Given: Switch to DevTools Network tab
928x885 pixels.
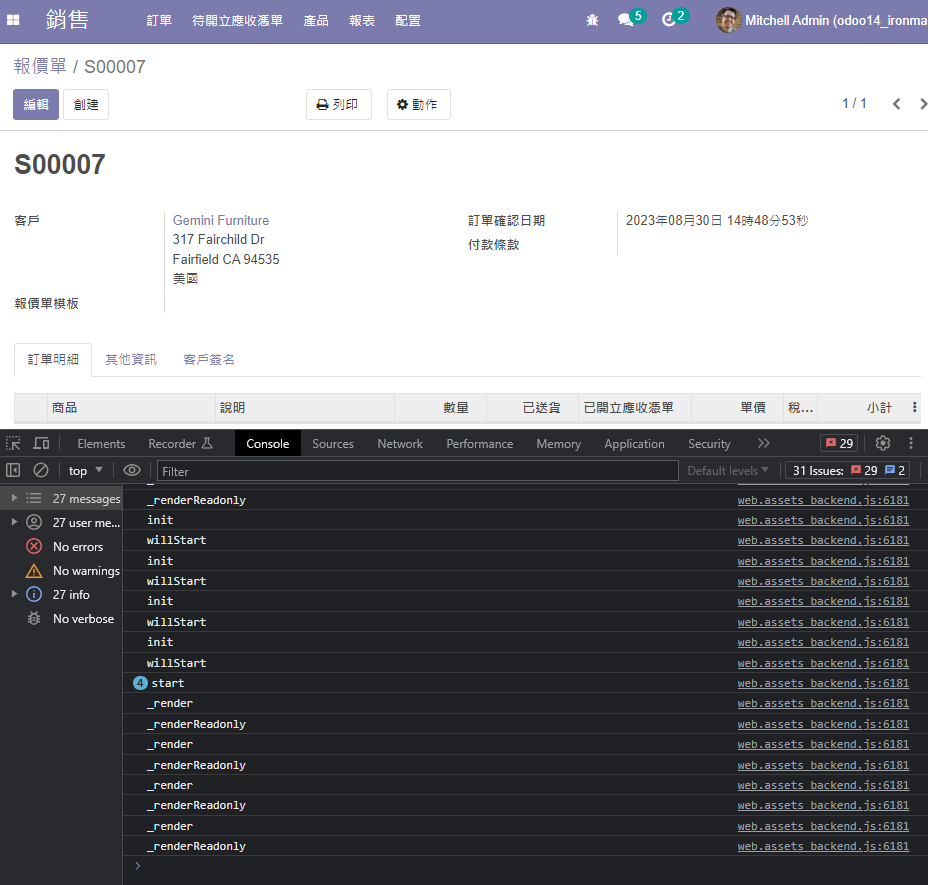Looking at the screenshot, I should (400, 443).
